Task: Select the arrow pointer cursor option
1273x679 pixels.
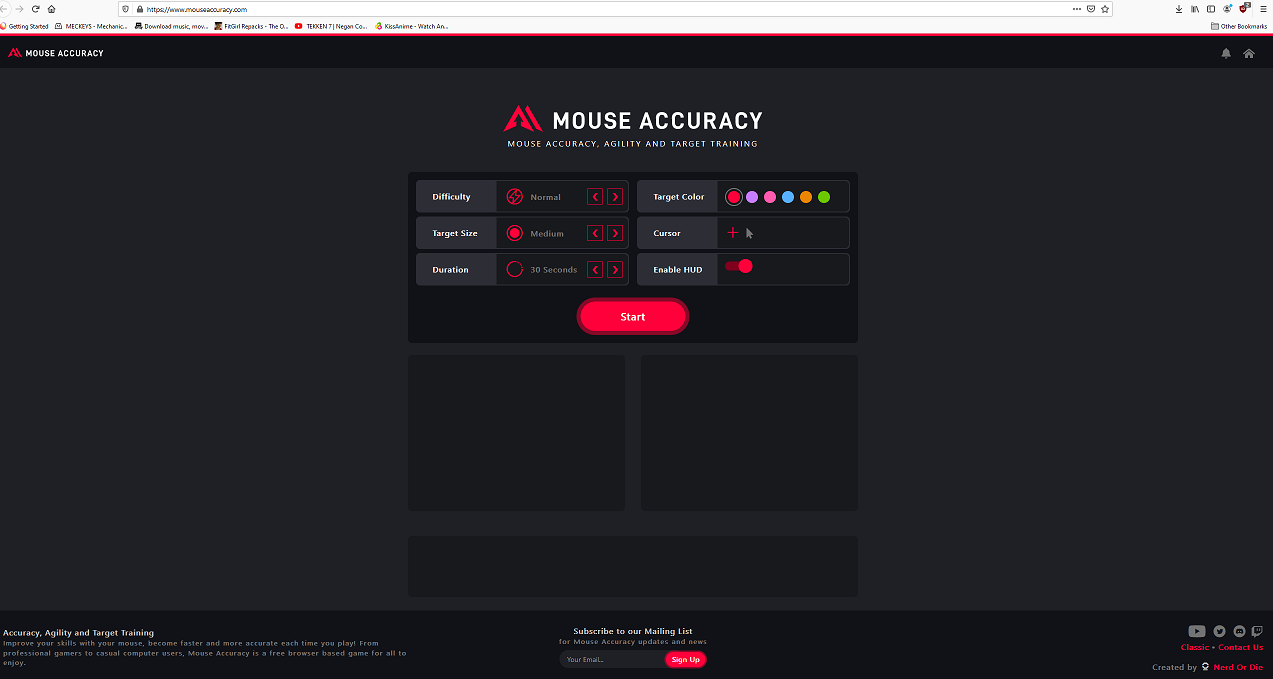Action: click(x=750, y=233)
